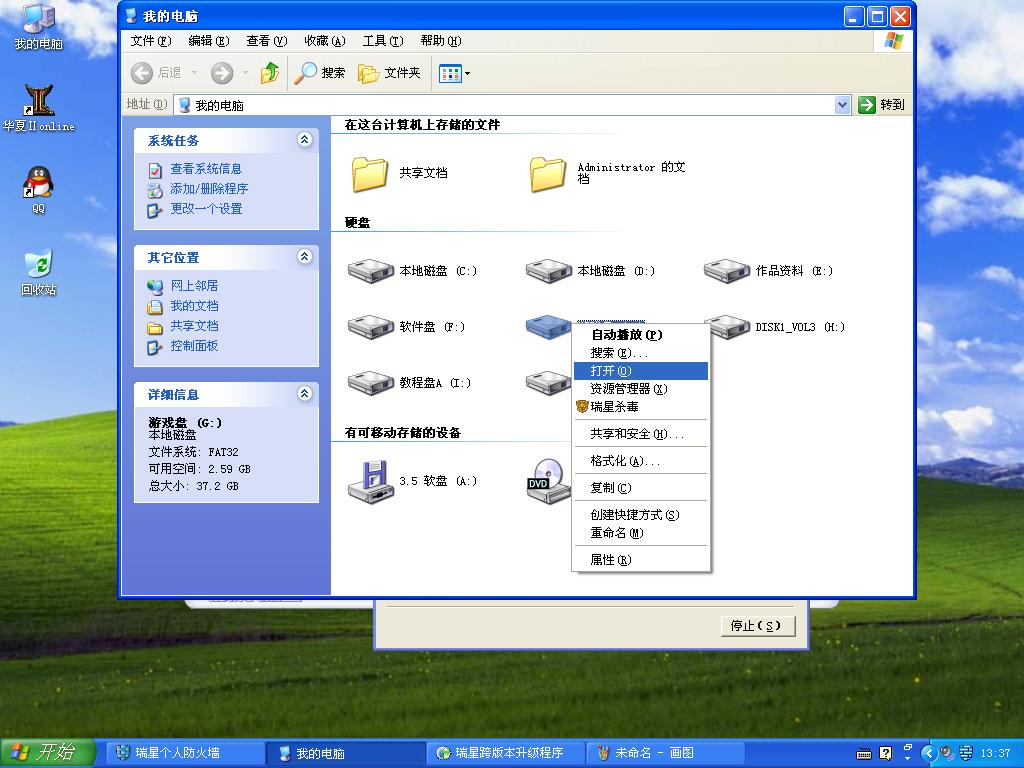Image resolution: width=1024 pixels, height=768 pixels.
Task: Choose 搜索(E)... in context menu
Action: pyautogui.click(x=640, y=353)
